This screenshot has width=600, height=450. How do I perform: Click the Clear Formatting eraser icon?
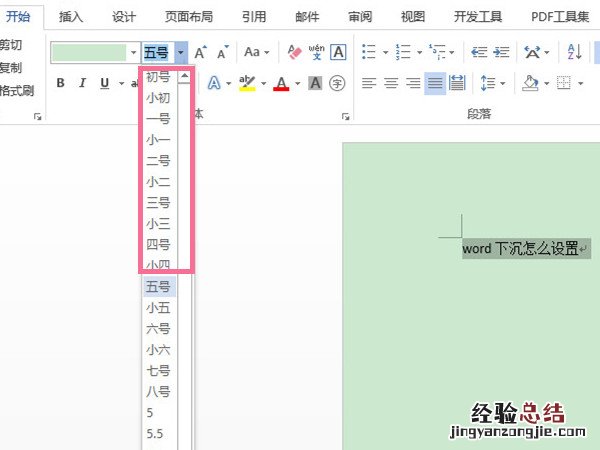(x=294, y=52)
